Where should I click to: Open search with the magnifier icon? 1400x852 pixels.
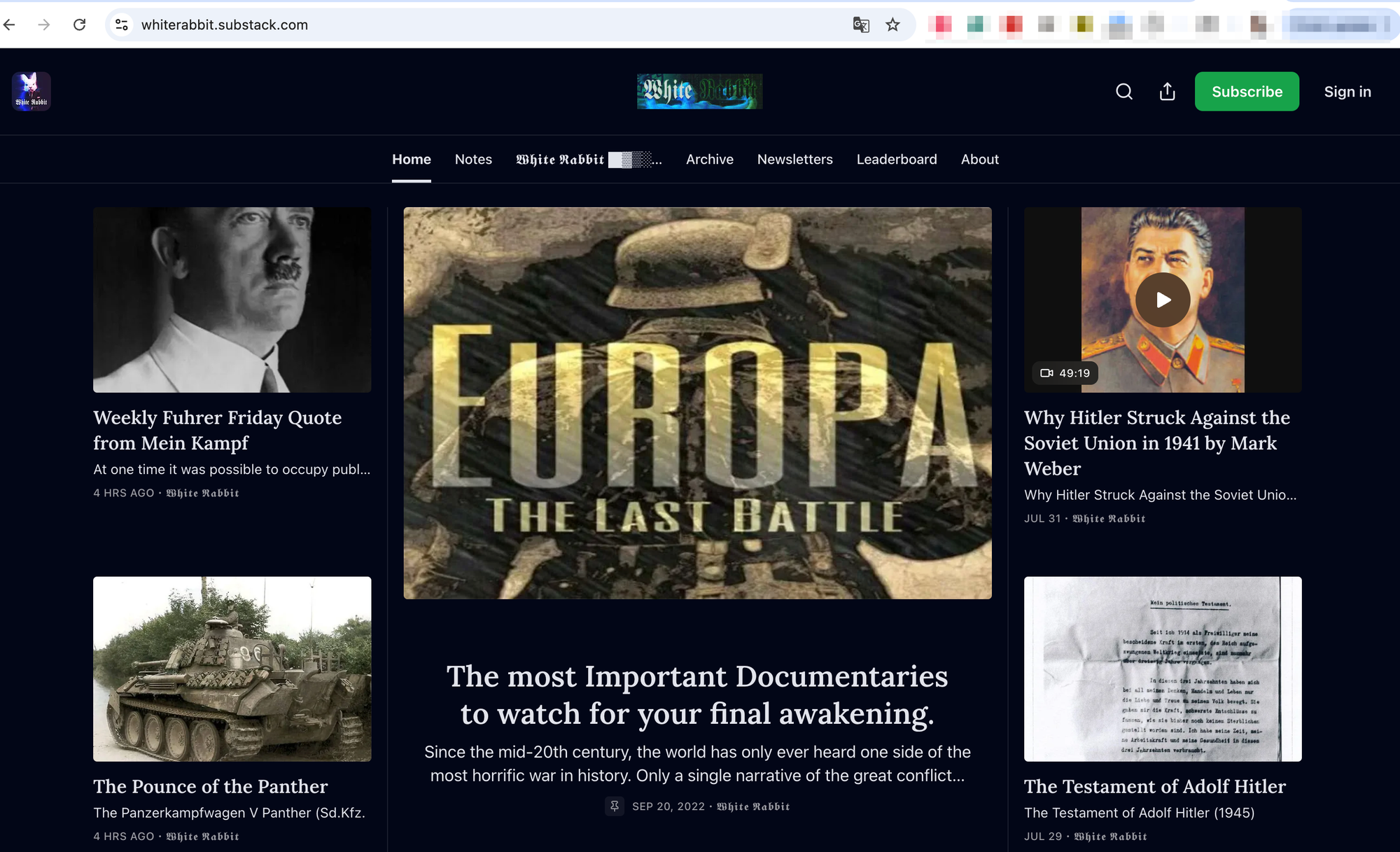[x=1124, y=92]
